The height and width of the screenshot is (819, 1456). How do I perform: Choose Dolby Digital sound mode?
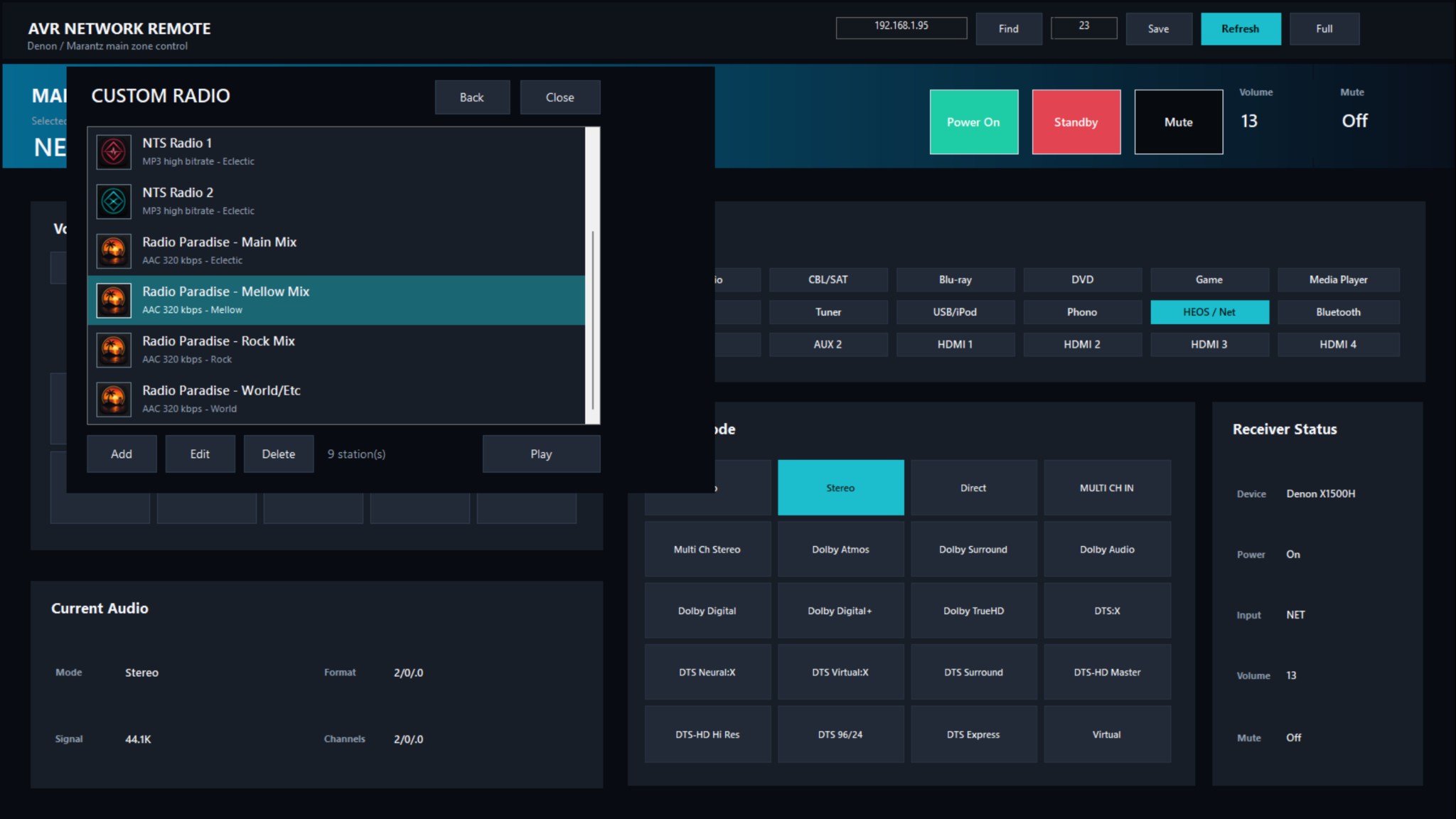click(708, 611)
